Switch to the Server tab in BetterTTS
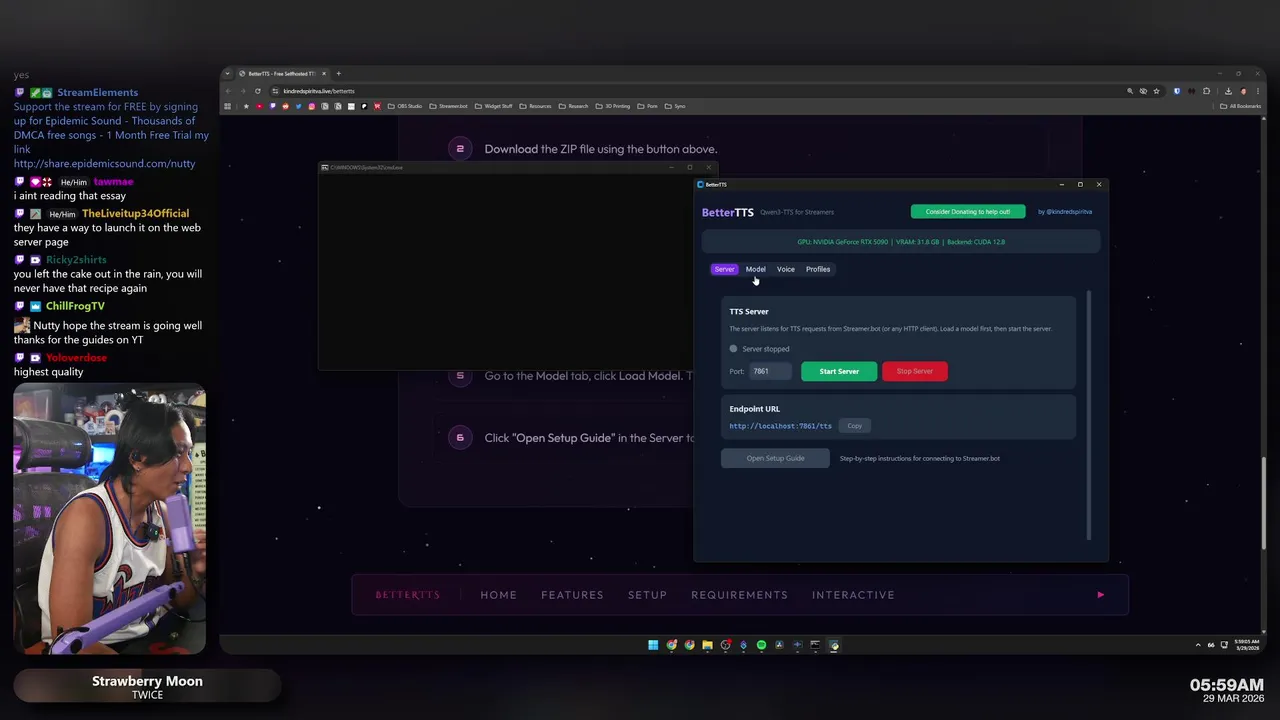 724,269
